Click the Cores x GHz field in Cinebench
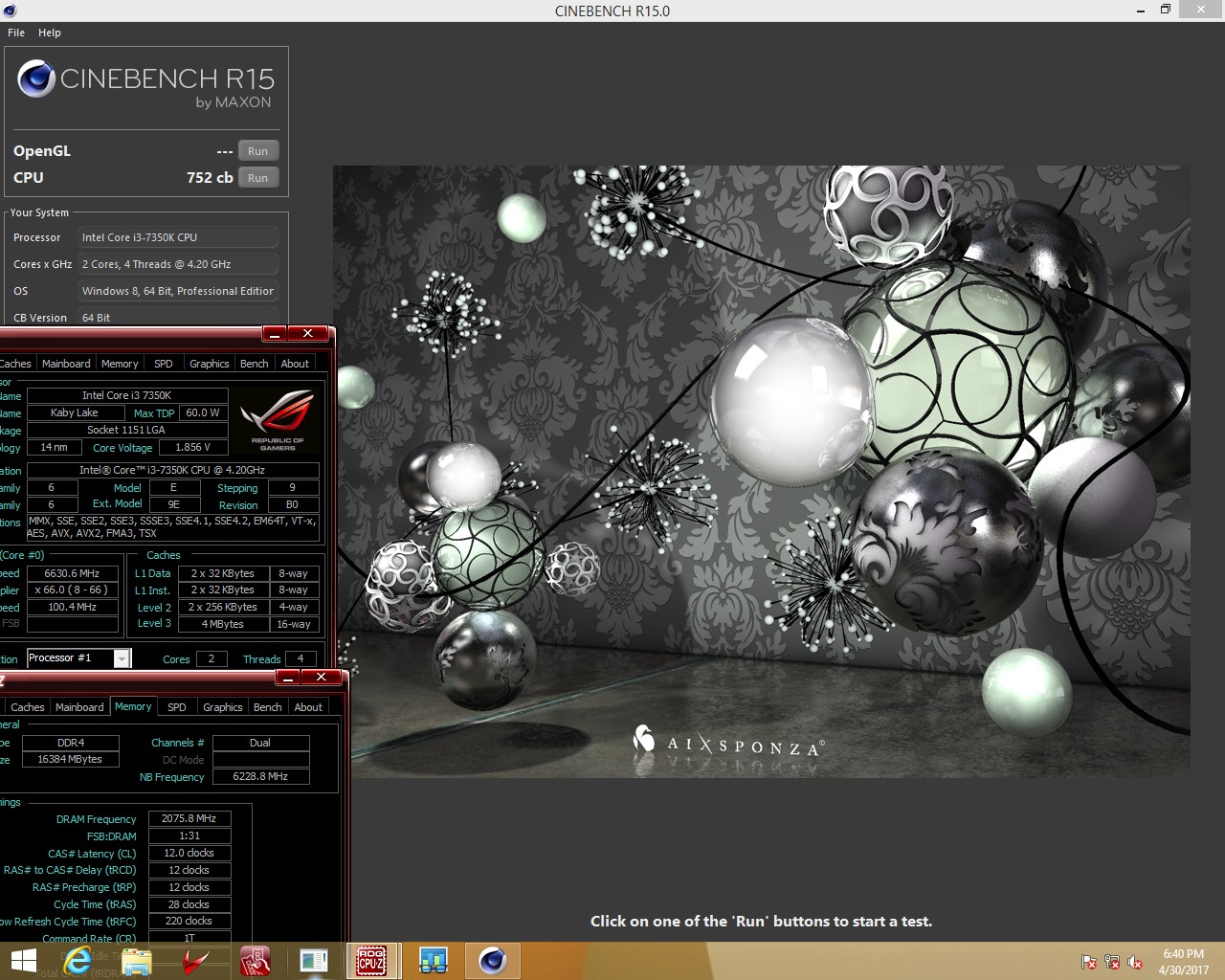1225x980 pixels. 178,264
